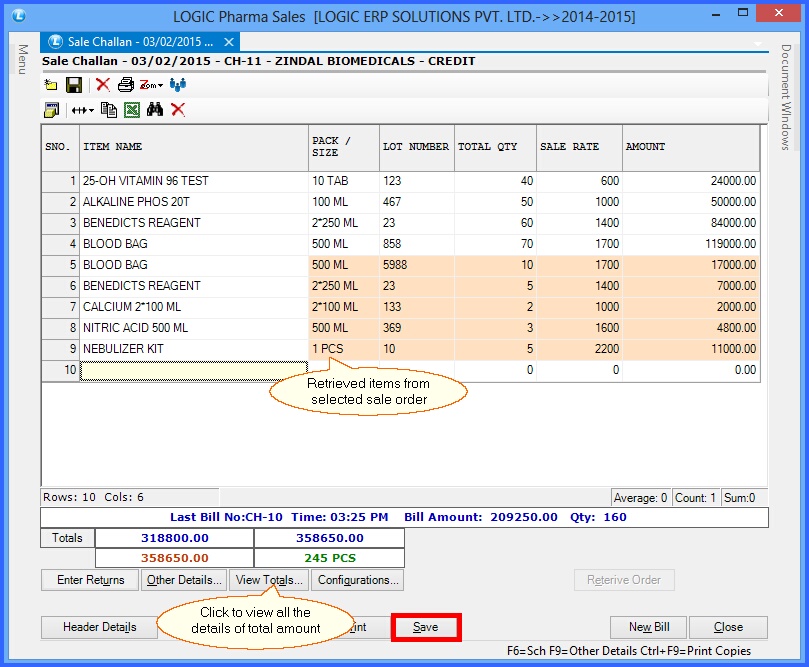Click the Save button

pyautogui.click(x=426, y=627)
